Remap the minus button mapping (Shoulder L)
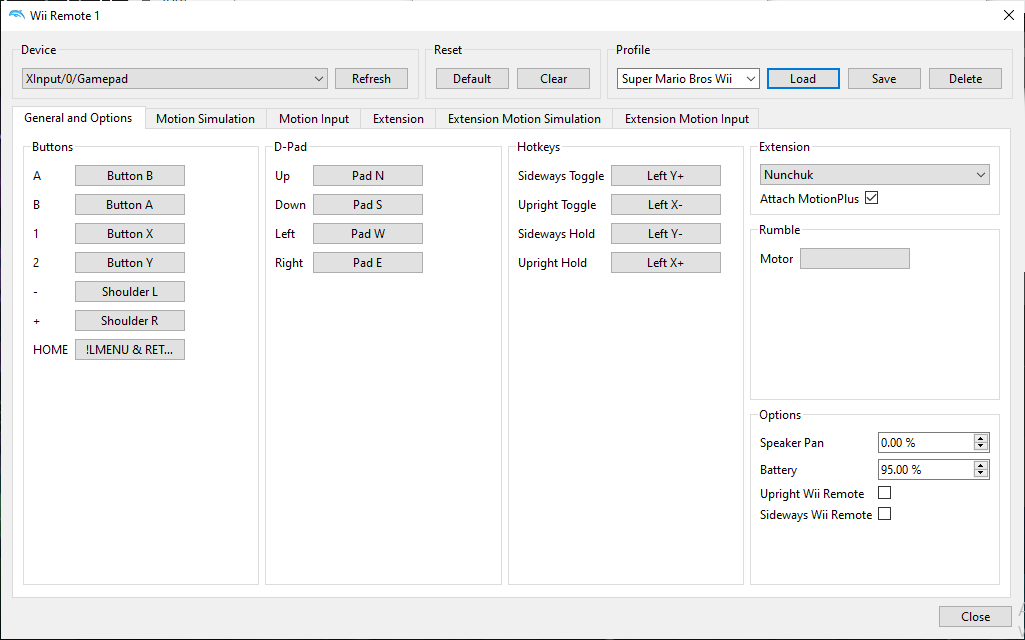The image size is (1025, 640). click(129, 292)
